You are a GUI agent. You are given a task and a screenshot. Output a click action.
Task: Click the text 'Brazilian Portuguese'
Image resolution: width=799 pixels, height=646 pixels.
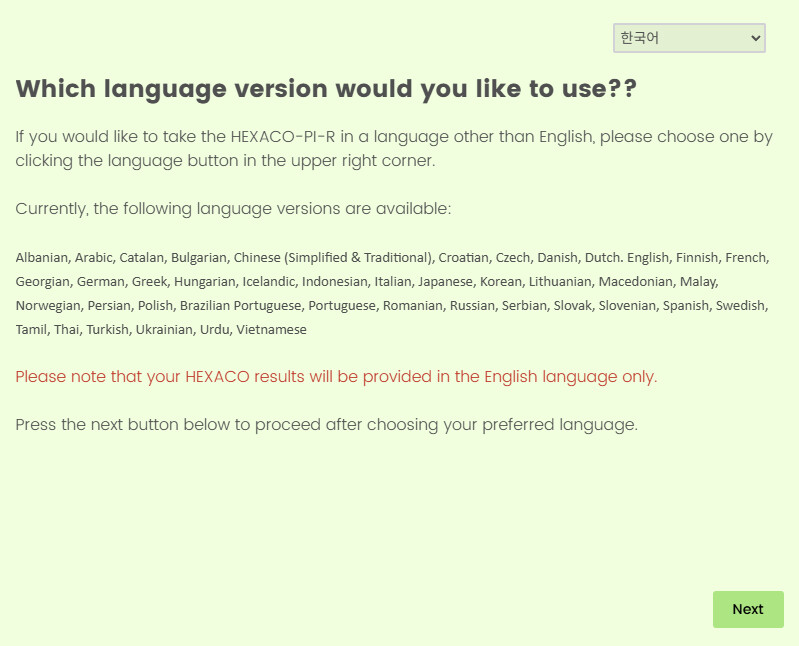click(241, 306)
